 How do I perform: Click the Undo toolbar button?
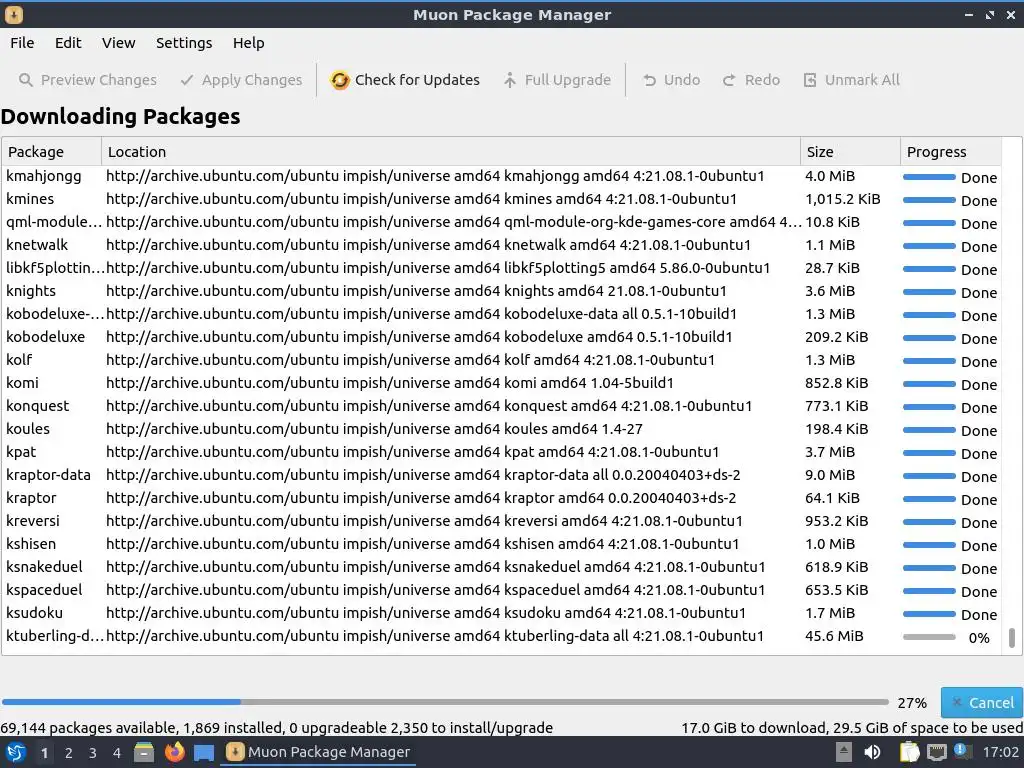point(671,80)
